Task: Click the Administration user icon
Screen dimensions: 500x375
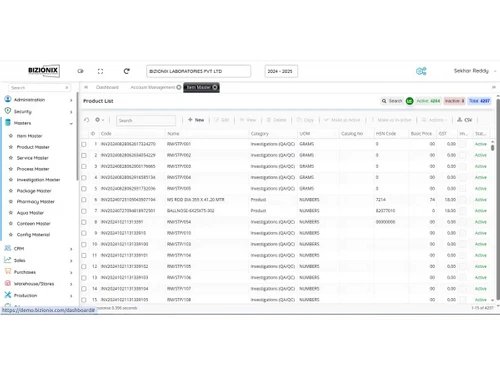Action: coord(8,99)
